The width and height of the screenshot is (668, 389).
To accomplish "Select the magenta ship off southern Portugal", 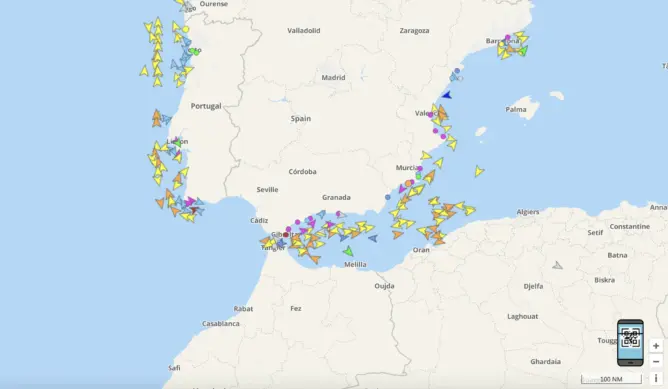I will (190, 202).
